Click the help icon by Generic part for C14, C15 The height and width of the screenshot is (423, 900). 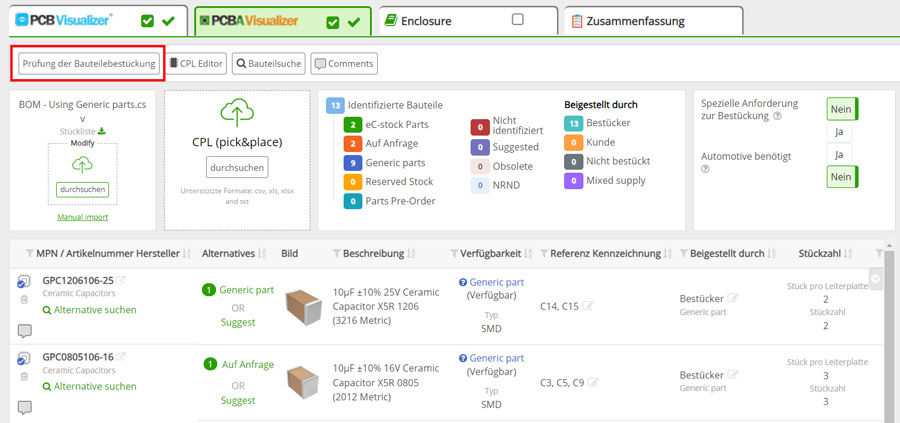coord(463,282)
